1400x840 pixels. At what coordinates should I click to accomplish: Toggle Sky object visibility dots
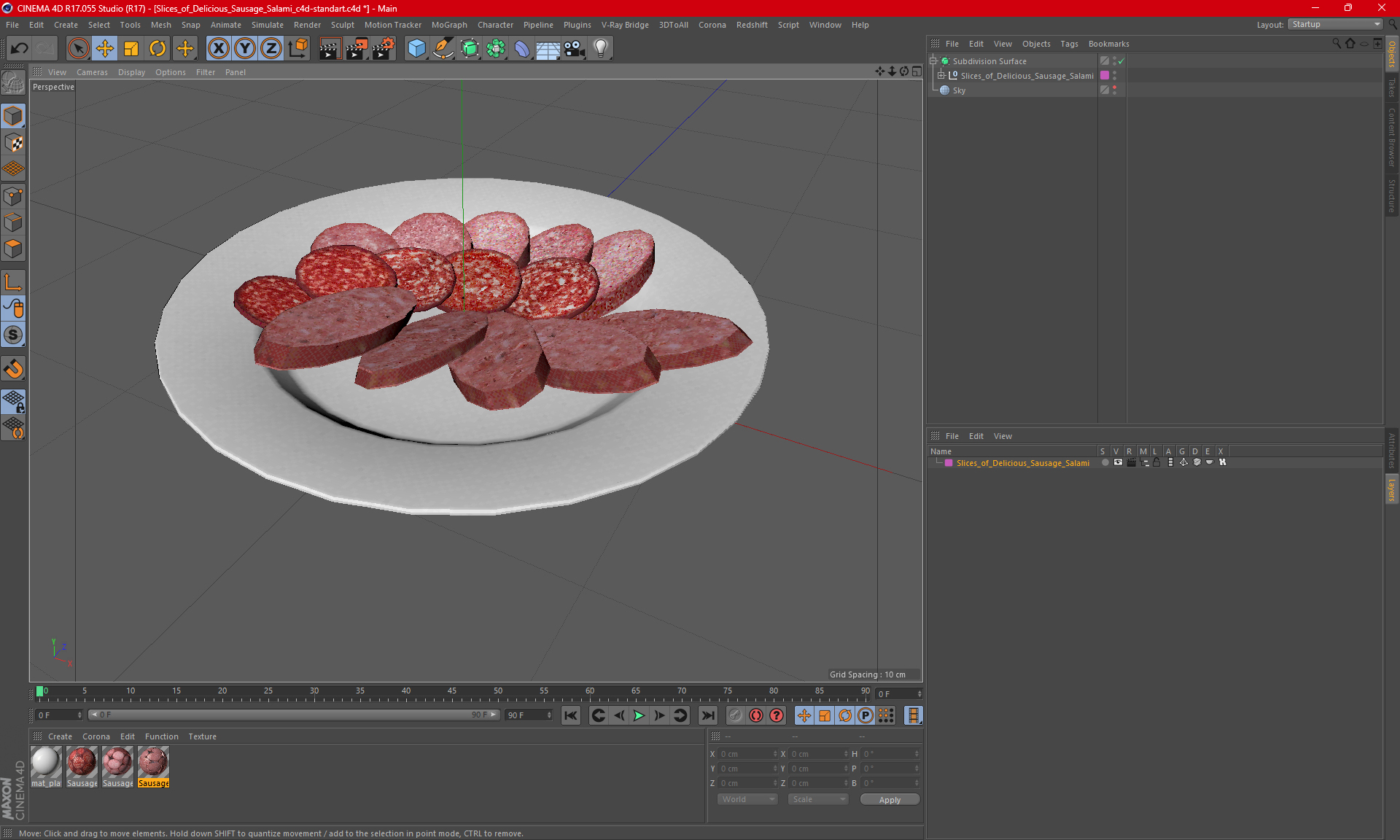pyautogui.click(x=1114, y=90)
